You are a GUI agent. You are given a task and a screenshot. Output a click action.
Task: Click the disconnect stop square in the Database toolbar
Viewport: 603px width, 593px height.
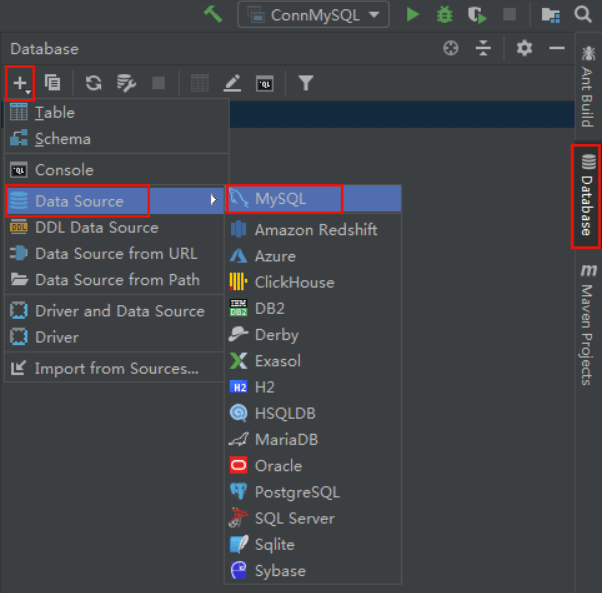pos(158,83)
